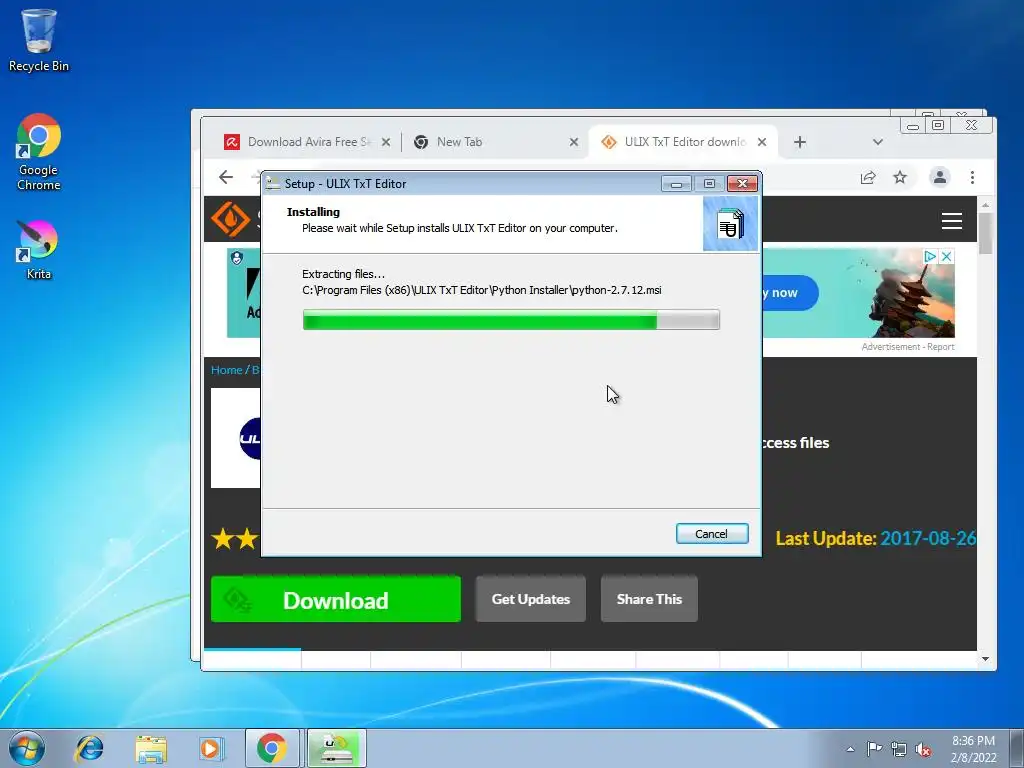Launch Internet Explorer from the taskbar
1024x768 pixels.
point(89,748)
